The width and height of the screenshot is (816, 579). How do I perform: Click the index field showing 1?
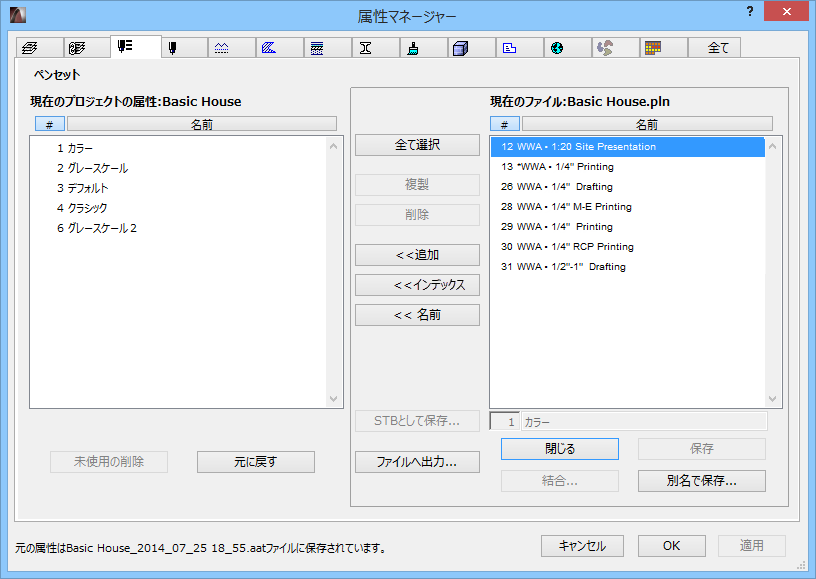tap(505, 422)
